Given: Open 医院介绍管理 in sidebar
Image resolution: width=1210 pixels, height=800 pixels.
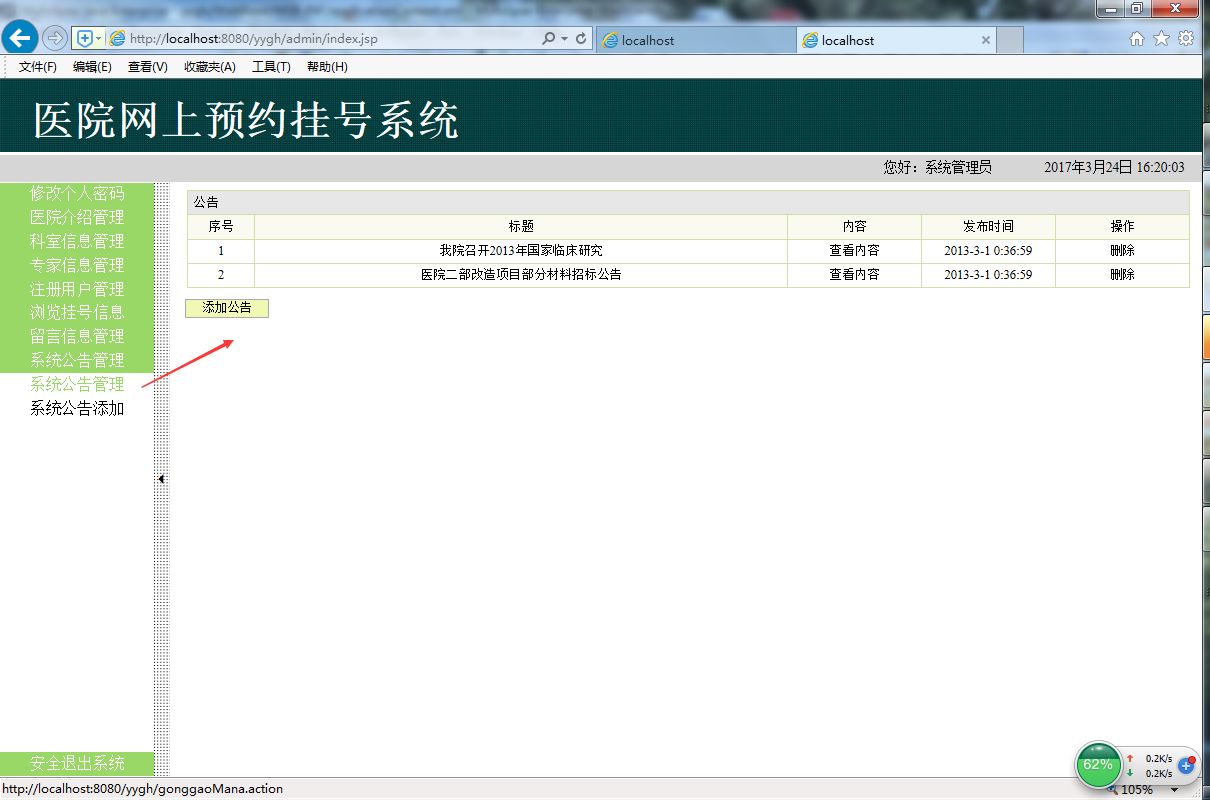Looking at the screenshot, I should (x=77, y=217).
